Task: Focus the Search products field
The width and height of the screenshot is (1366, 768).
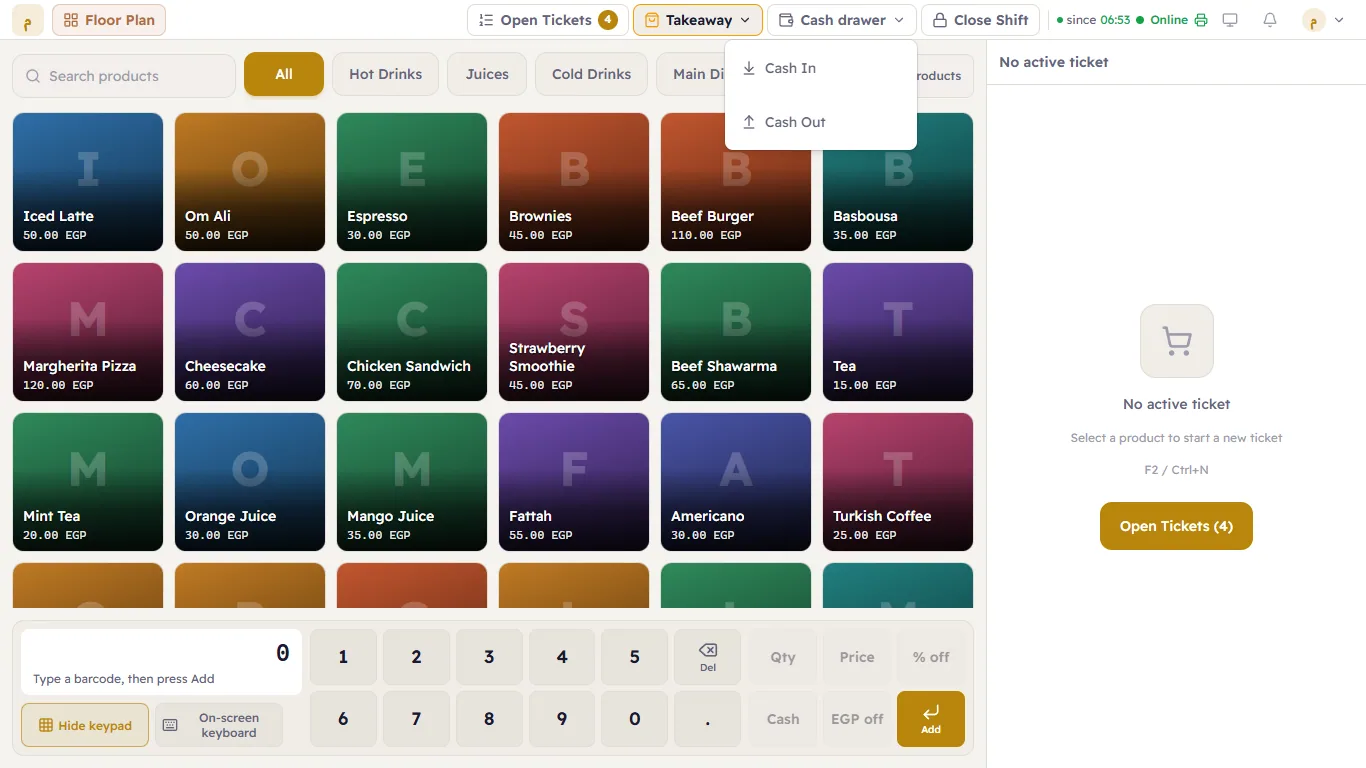Action: [124, 76]
